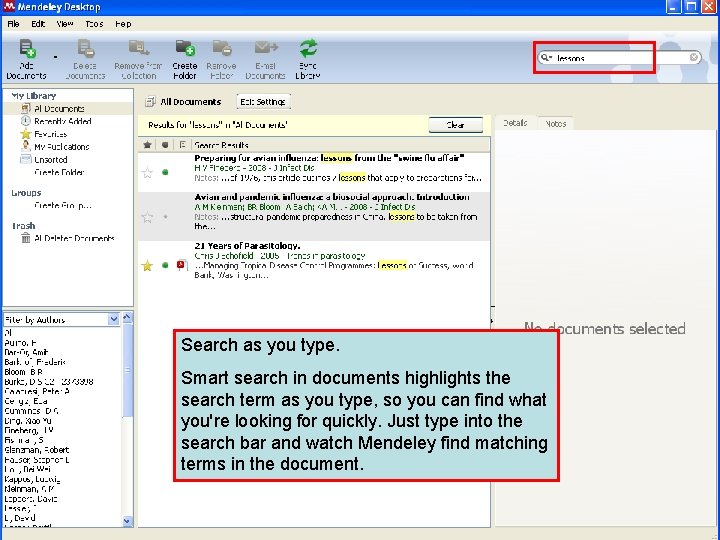This screenshot has height=540, width=720.
Task: Select All Documents in My Library
Action: pos(68,109)
